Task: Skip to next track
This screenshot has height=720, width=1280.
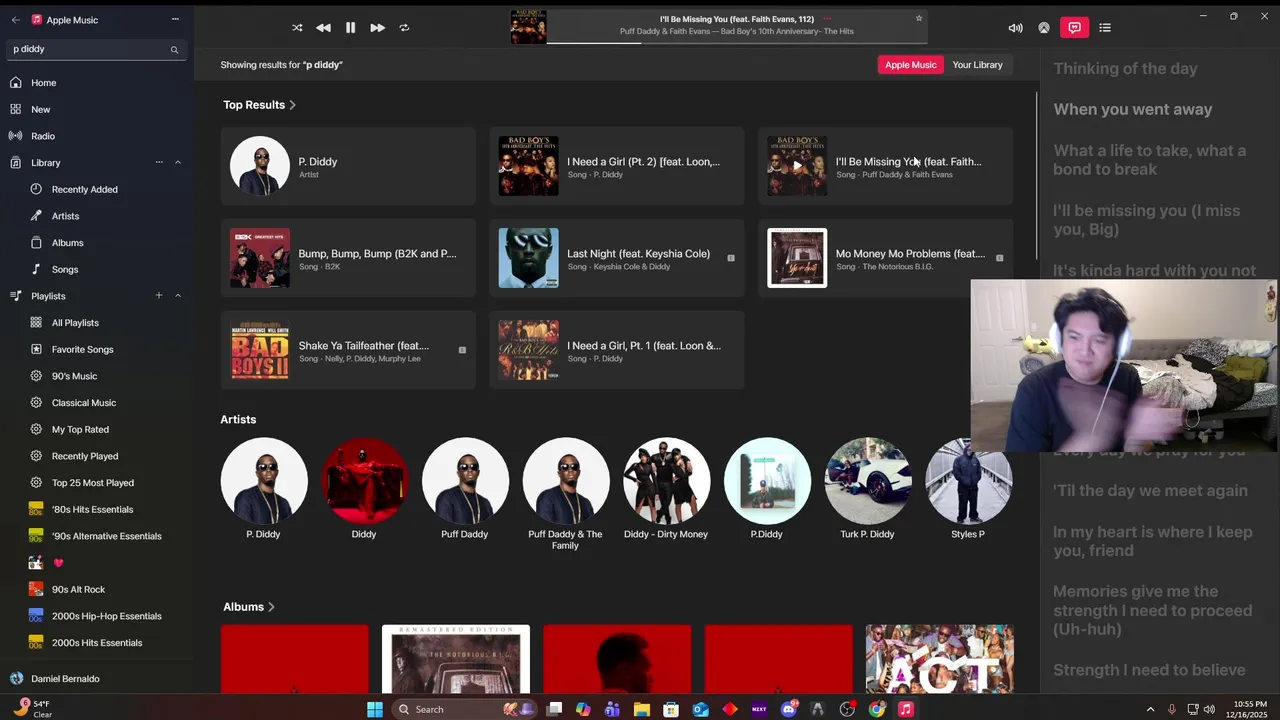Action: [x=377, y=28]
